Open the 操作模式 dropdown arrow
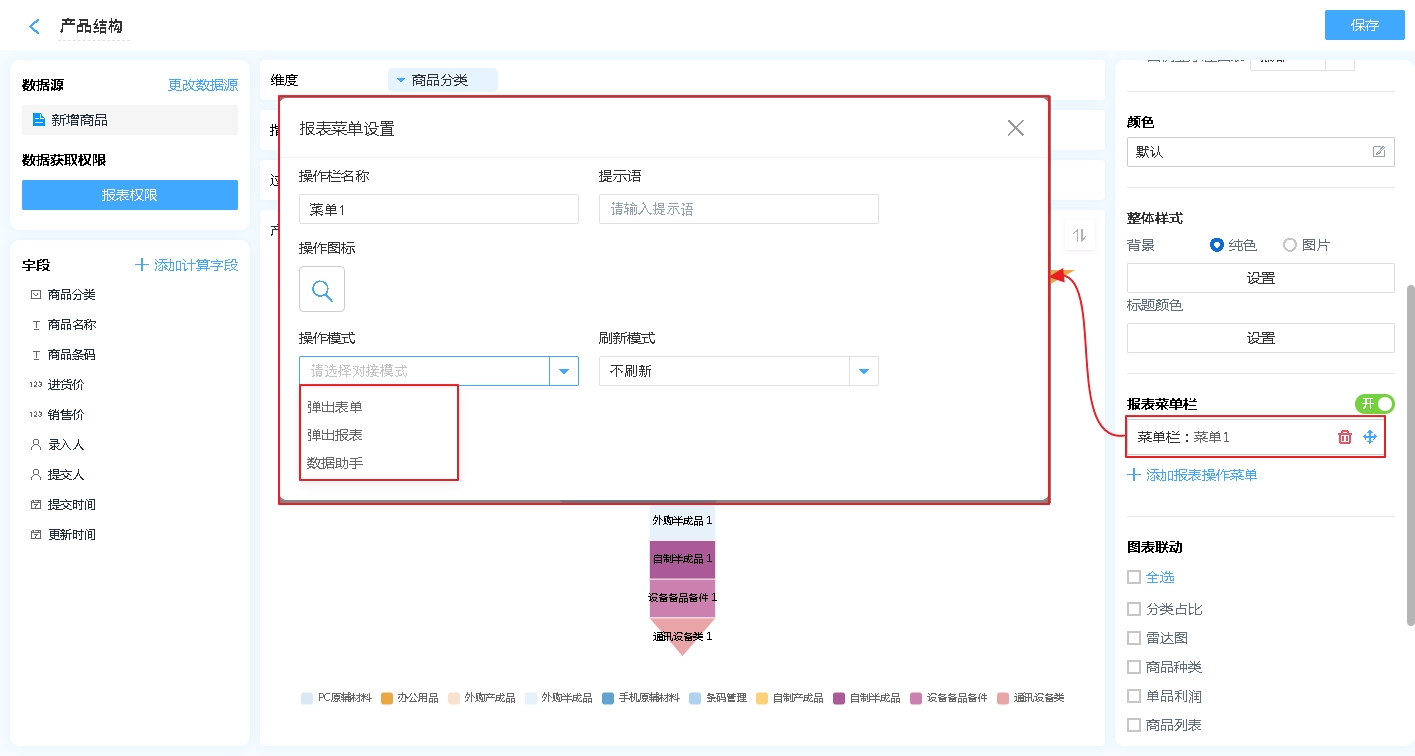 (564, 371)
